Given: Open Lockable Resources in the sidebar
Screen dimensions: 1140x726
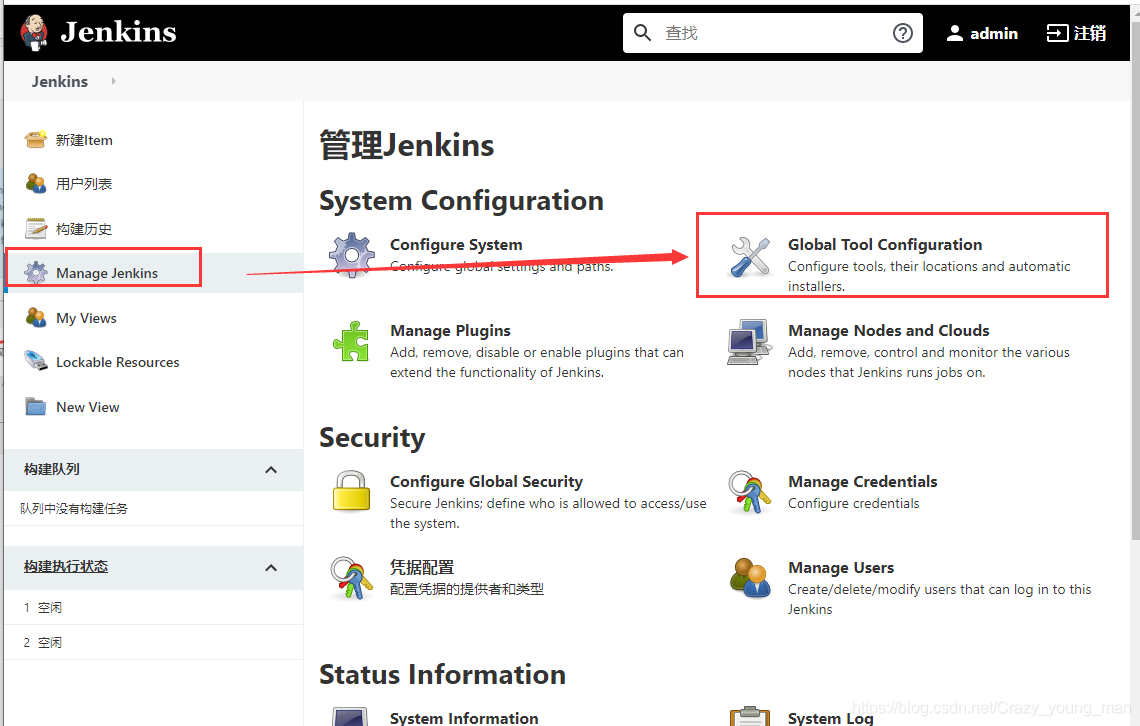Looking at the screenshot, I should (x=118, y=362).
